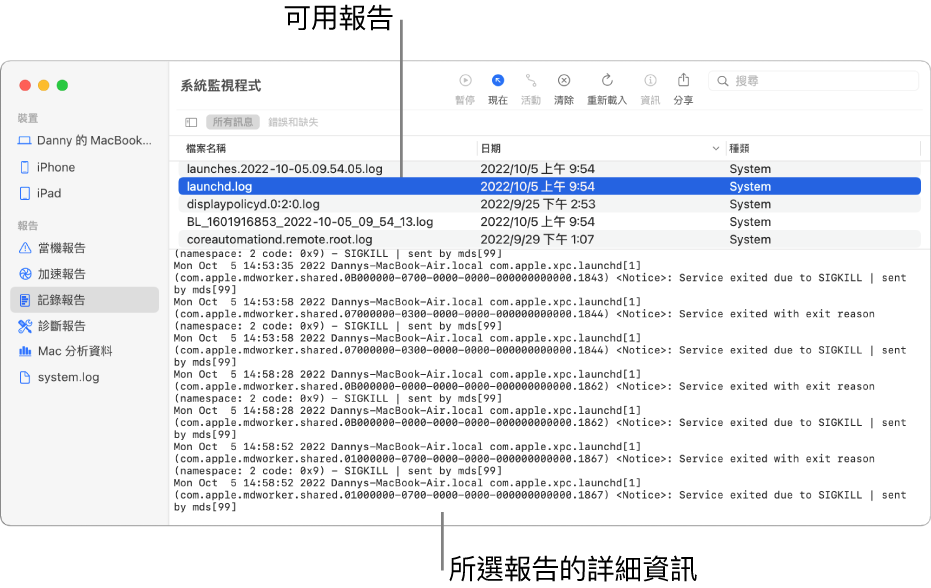Open the 分享 (Share) icon
Image resolution: width=931 pixels, height=588 pixels.
coord(683,81)
